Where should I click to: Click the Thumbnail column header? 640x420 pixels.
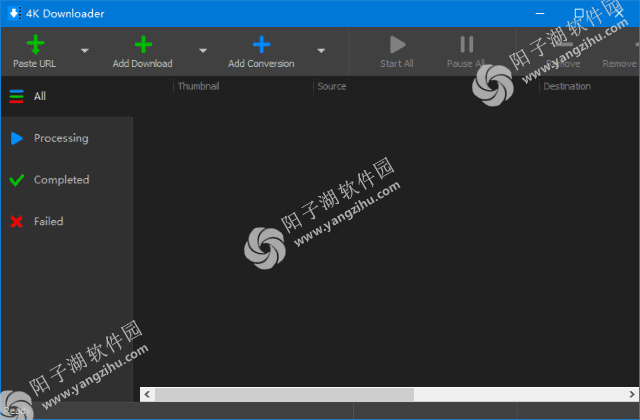click(x=198, y=86)
